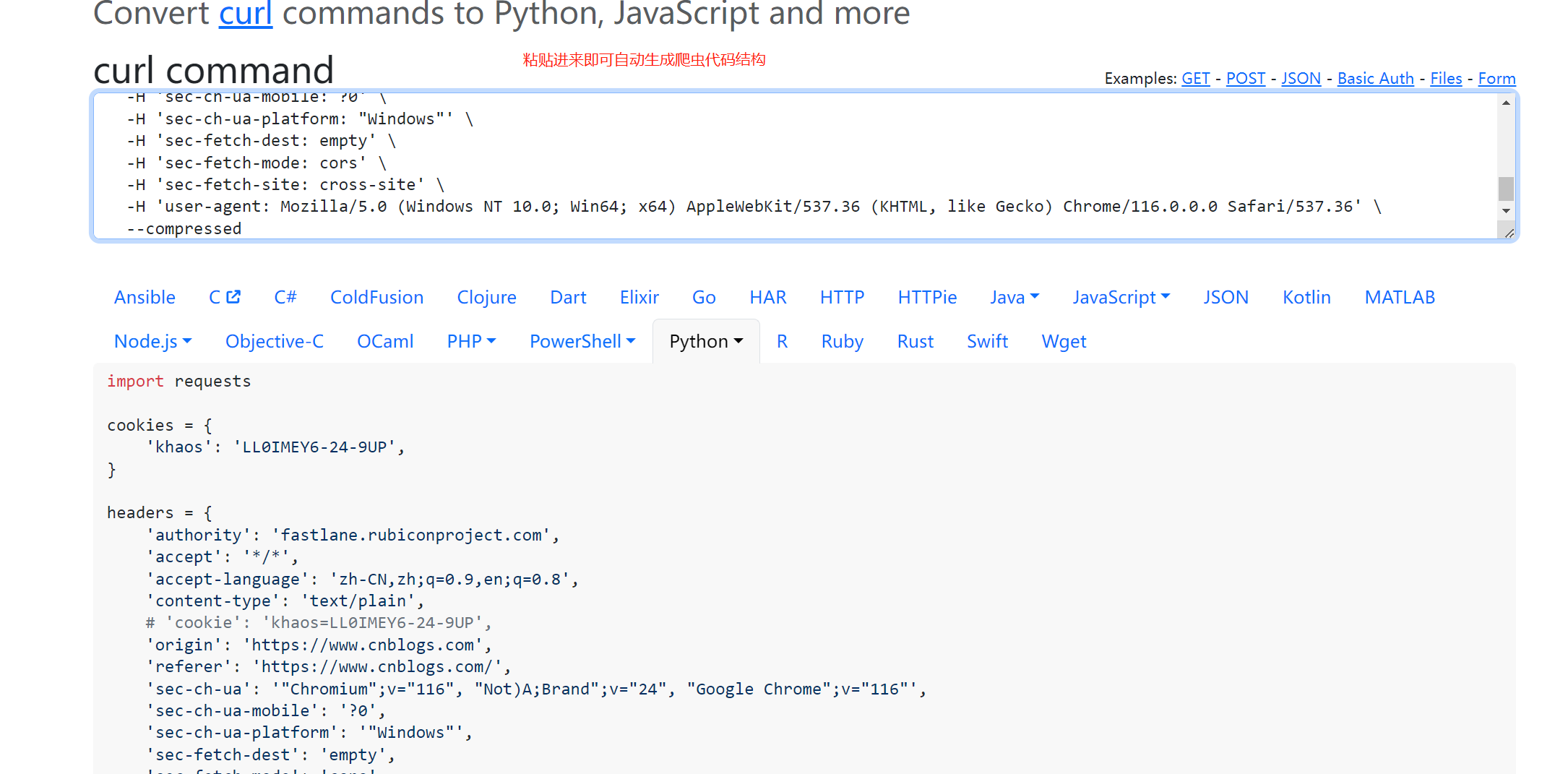This screenshot has width=1568, height=774.
Task: Click the textarea resize handle corner
Action: 1509,233
